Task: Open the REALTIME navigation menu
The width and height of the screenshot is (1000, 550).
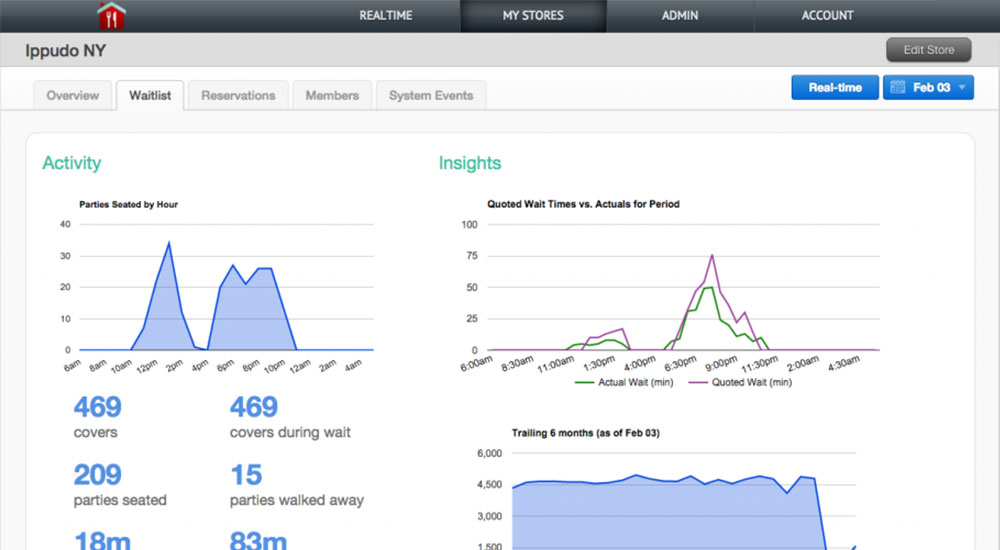Action: click(386, 15)
